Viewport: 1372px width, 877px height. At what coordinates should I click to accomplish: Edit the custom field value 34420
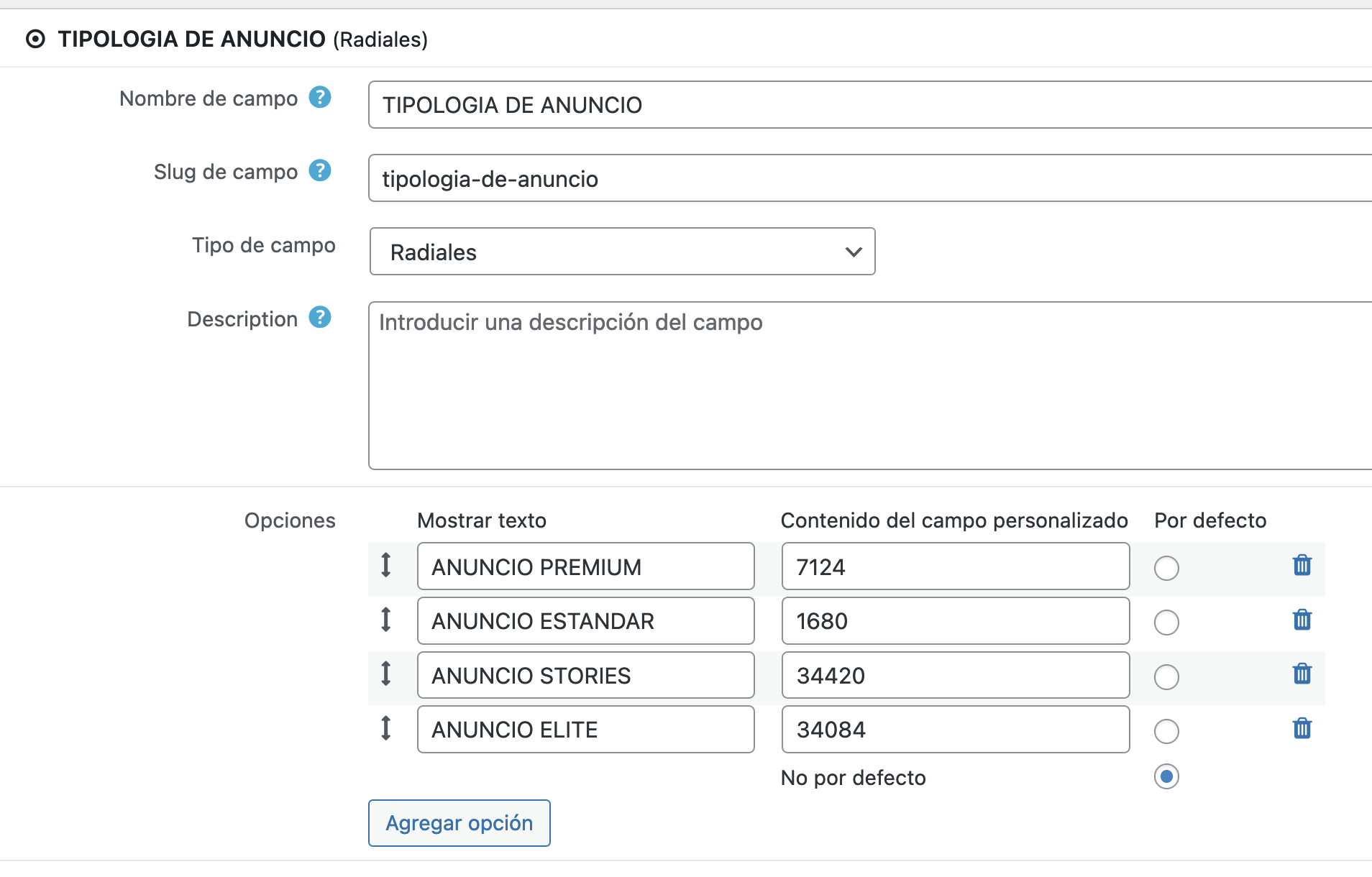point(956,675)
